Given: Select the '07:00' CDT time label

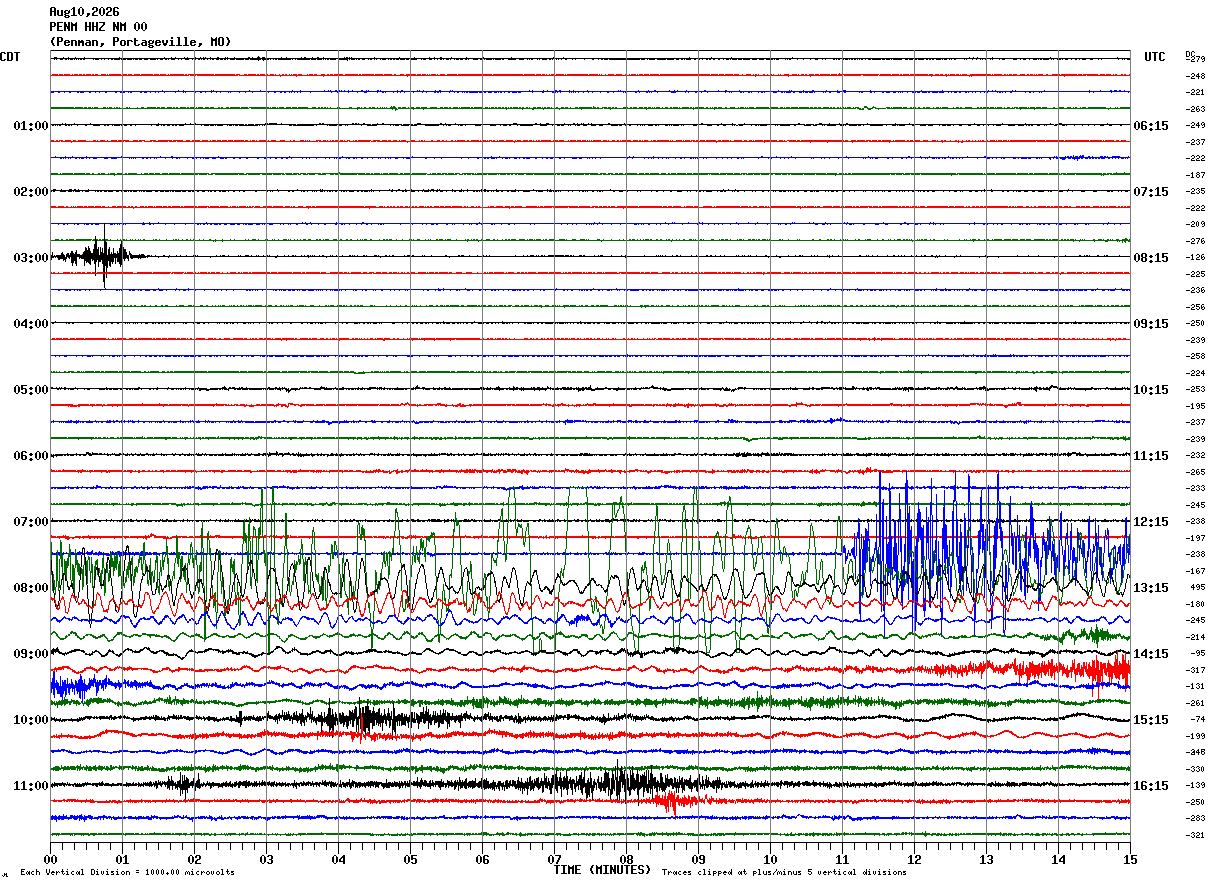Looking at the screenshot, I should pyautogui.click(x=30, y=522).
